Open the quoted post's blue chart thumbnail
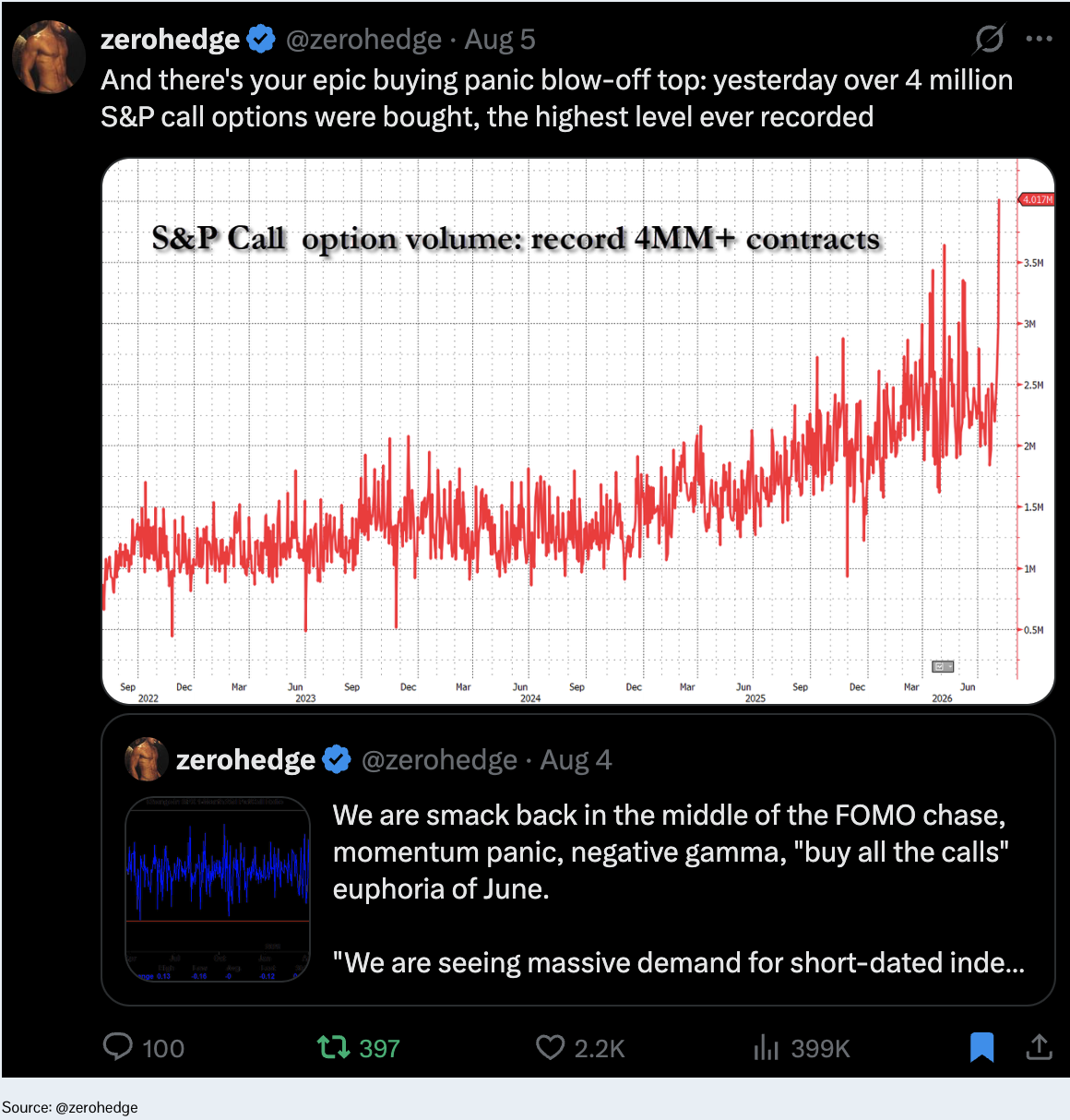Viewport: 1070px width, 1120px height. 218,889
